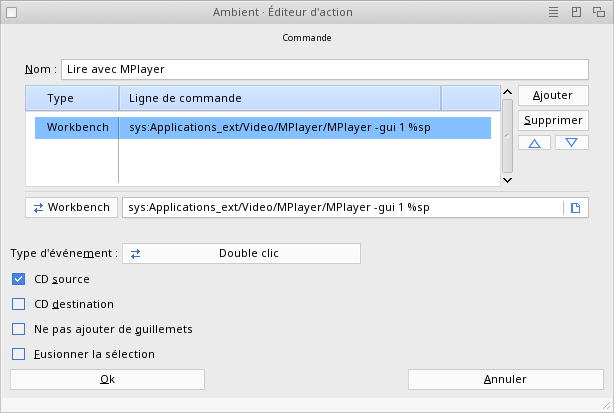This screenshot has width=614, height=413.
Task: Click the zoom window icon in title bar
Action: point(576,12)
